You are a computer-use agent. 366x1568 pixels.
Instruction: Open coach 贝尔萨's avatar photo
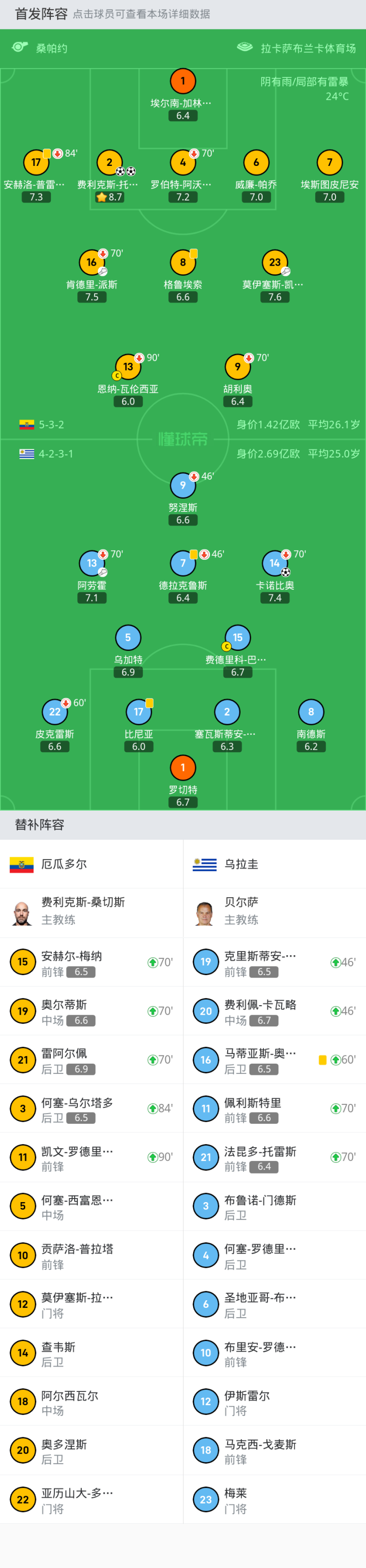205,913
